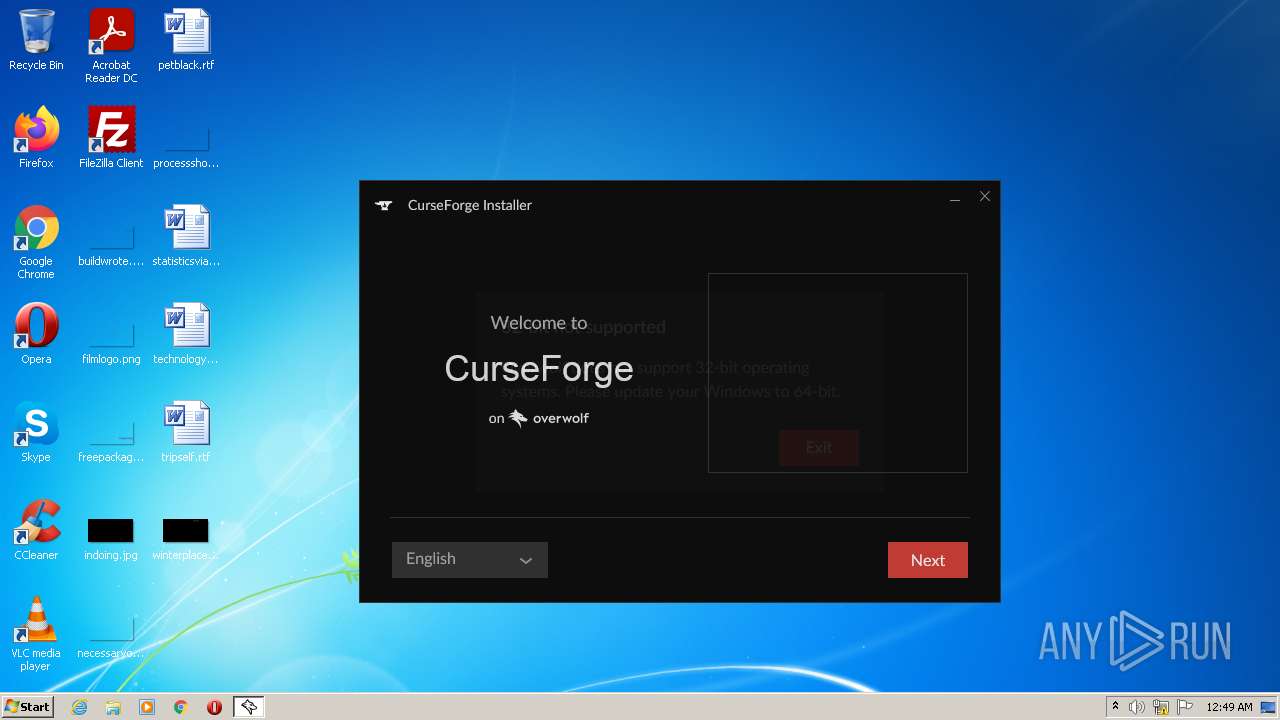Click the Overwolf wolf logo
This screenshot has width=1280, height=720.
[x=518, y=418]
